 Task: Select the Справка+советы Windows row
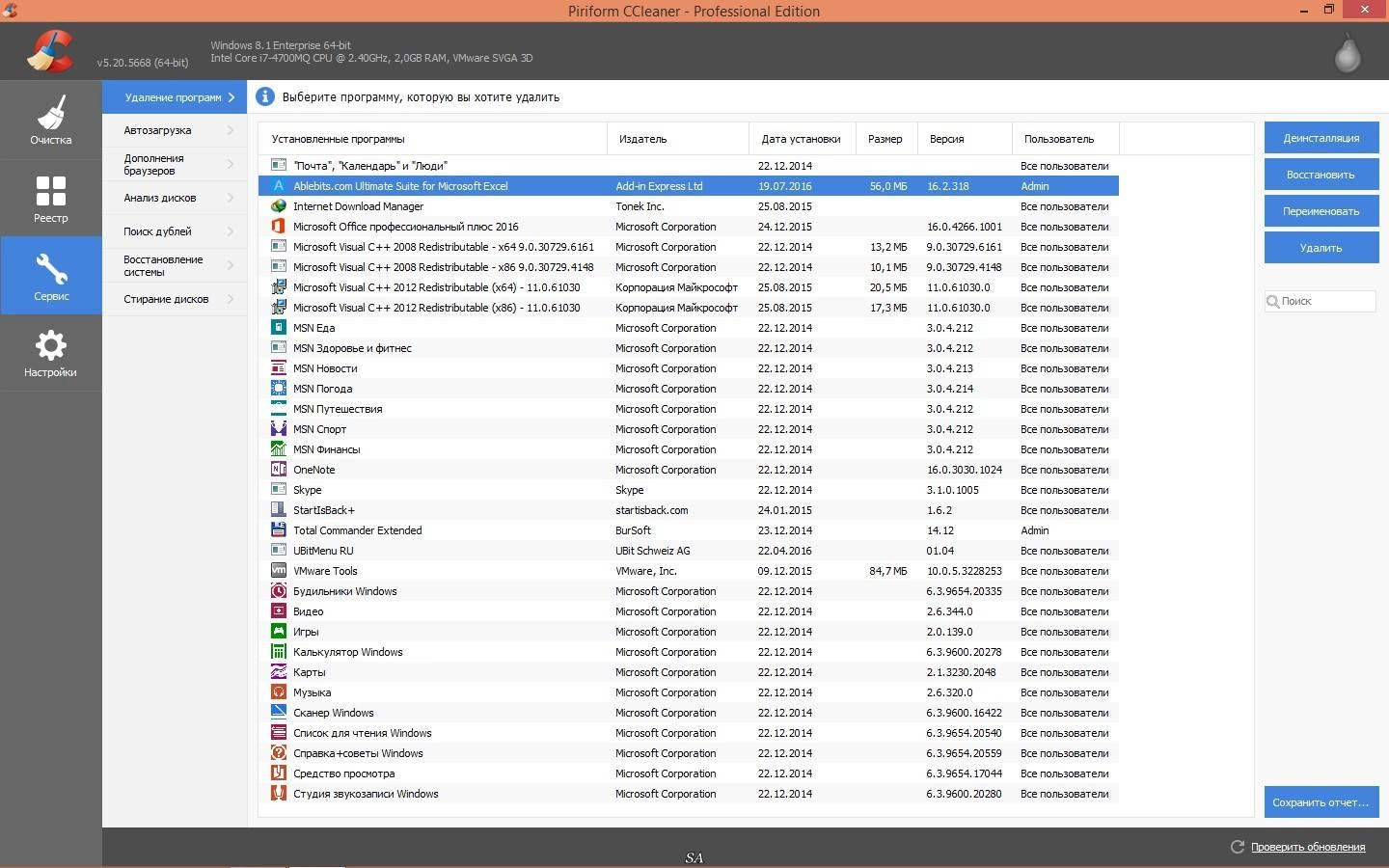pyautogui.click(x=689, y=753)
